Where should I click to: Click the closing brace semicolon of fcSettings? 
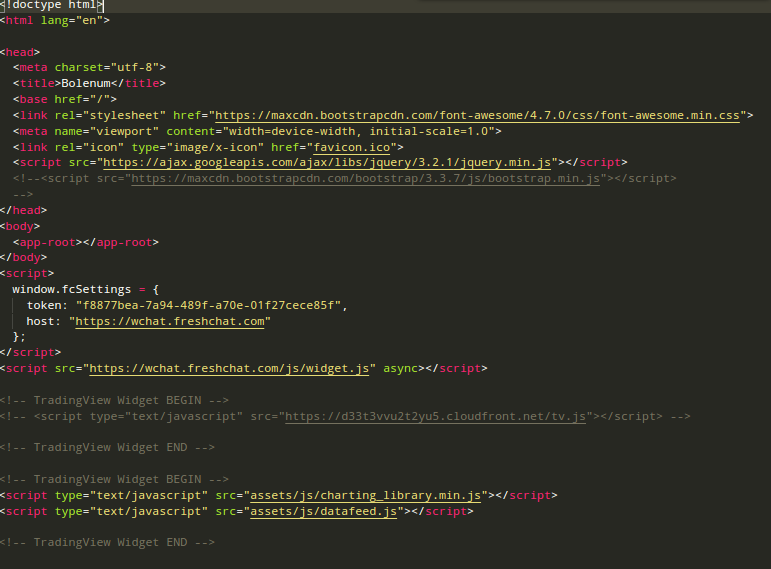[19, 337]
